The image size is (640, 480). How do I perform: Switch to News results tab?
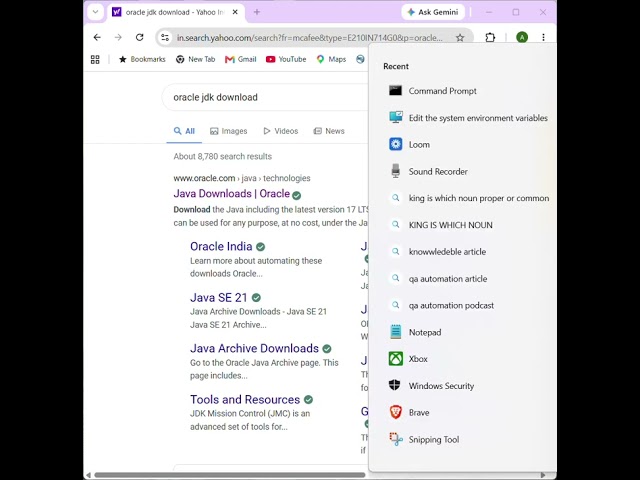click(329, 131)
